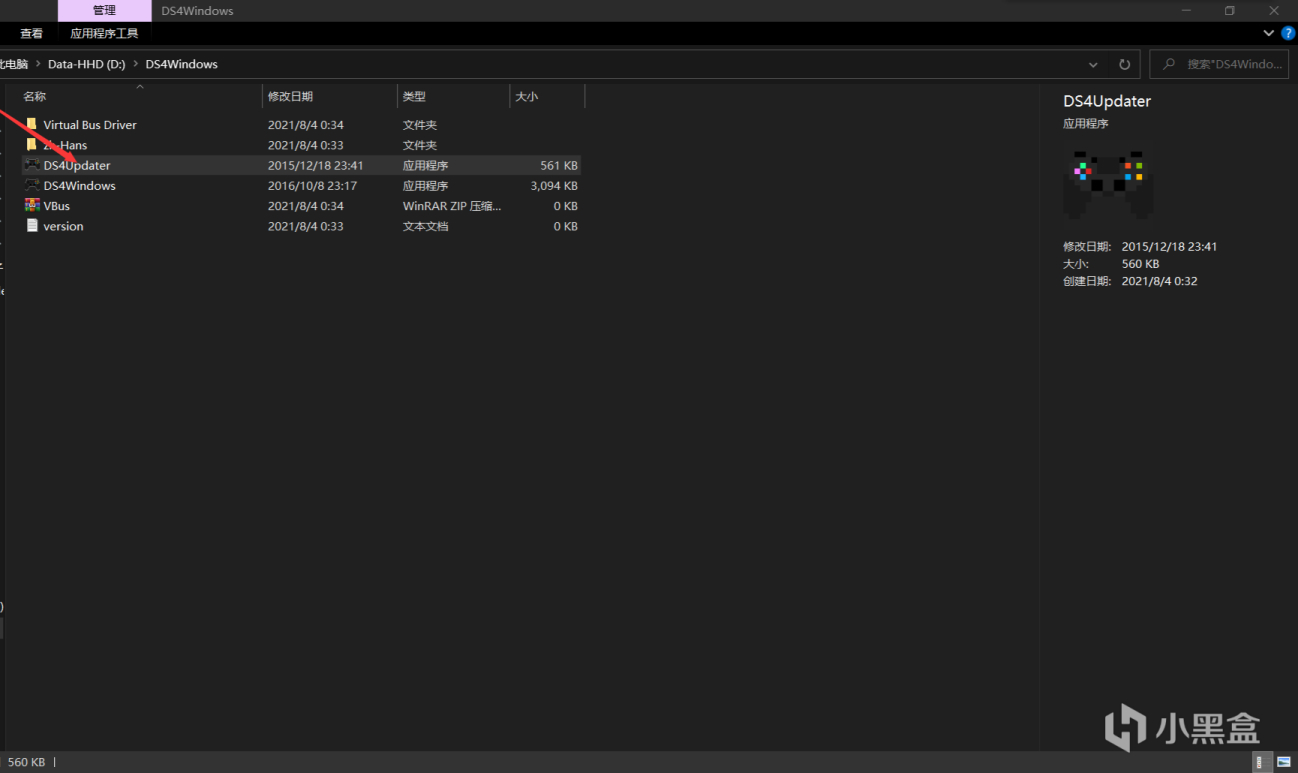Open the 管理 ribbon tab
The height and width of the screenshot is (773, 1298).
(104, 10)
